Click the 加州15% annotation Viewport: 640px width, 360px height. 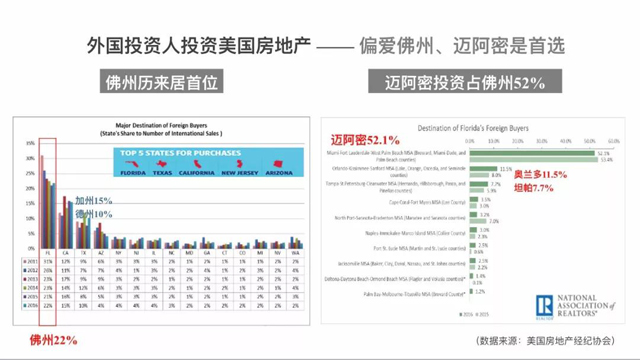click(93, 201)
